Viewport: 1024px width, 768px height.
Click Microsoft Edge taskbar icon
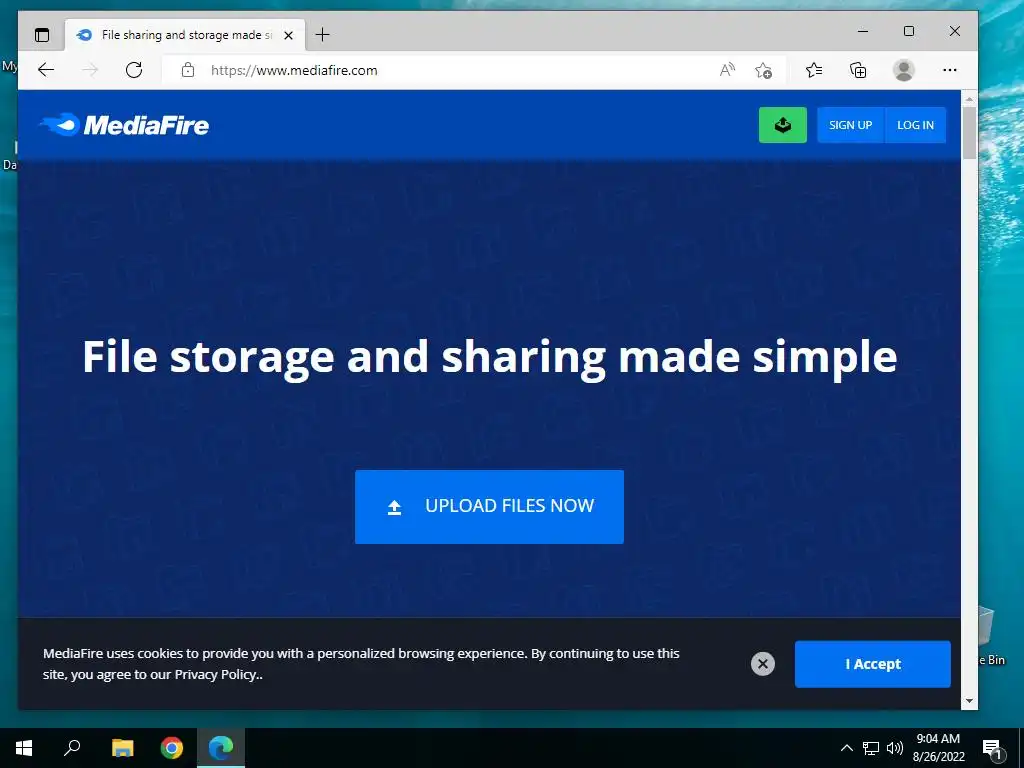221,748
